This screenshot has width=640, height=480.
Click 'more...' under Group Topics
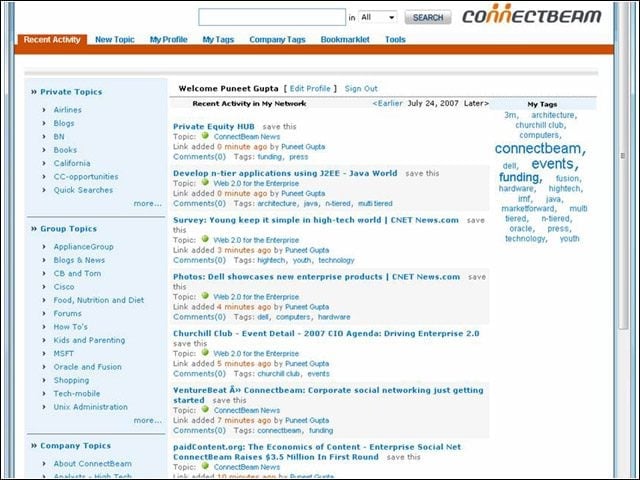147,420
